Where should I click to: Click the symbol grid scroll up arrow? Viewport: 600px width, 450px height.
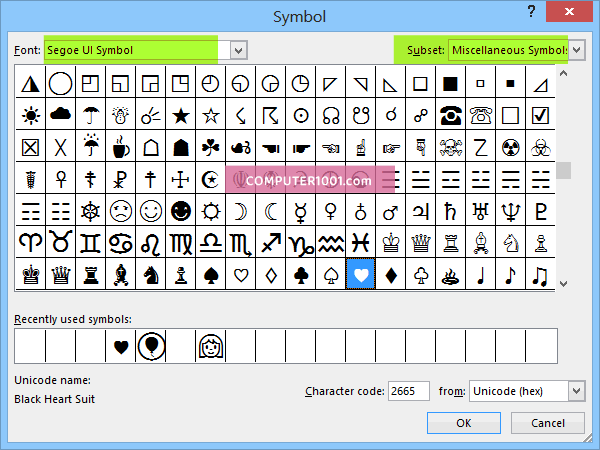pos(563,73)
